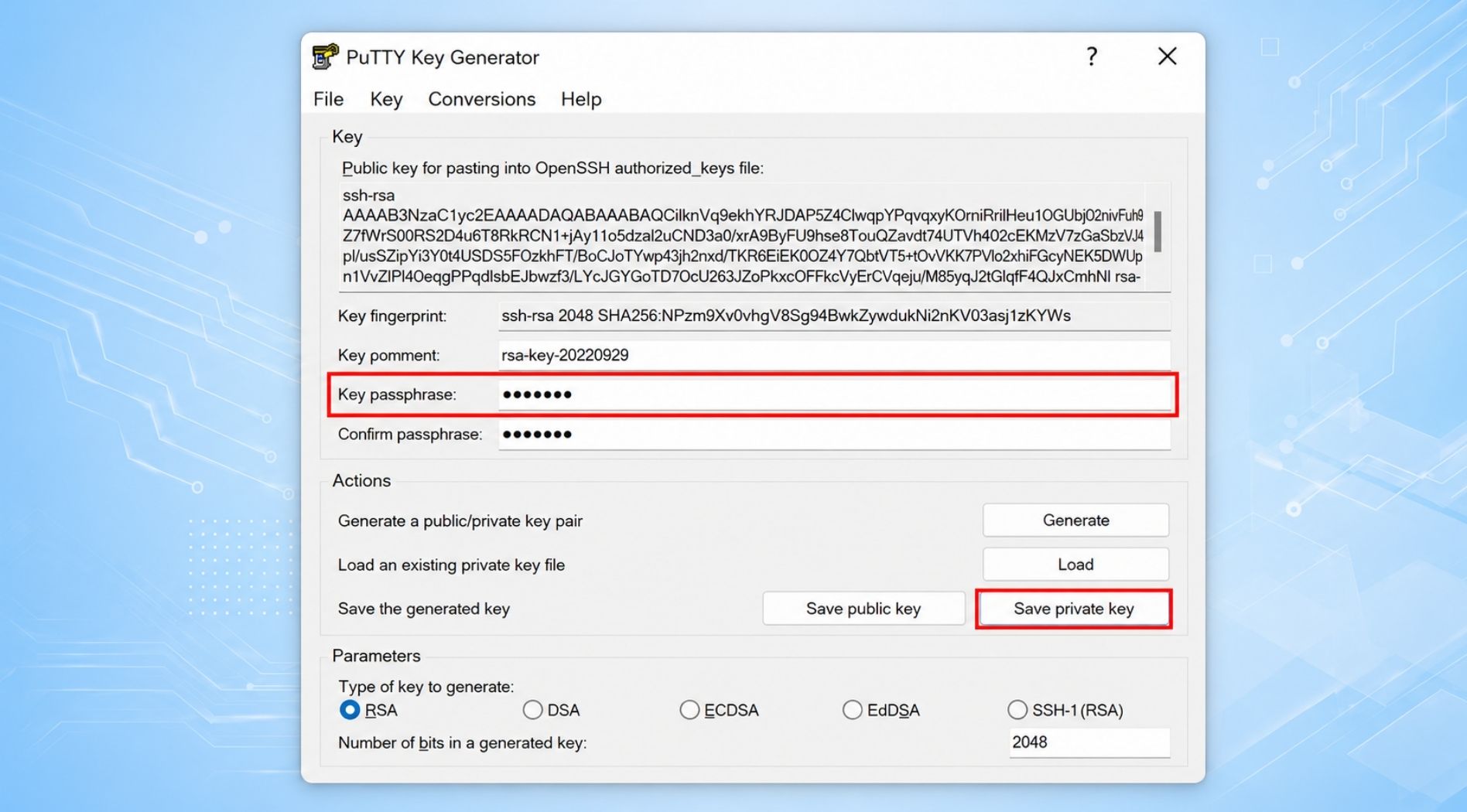1467x812 pixels.
Task: Click the Save public key button
Action: coord(863,609)
